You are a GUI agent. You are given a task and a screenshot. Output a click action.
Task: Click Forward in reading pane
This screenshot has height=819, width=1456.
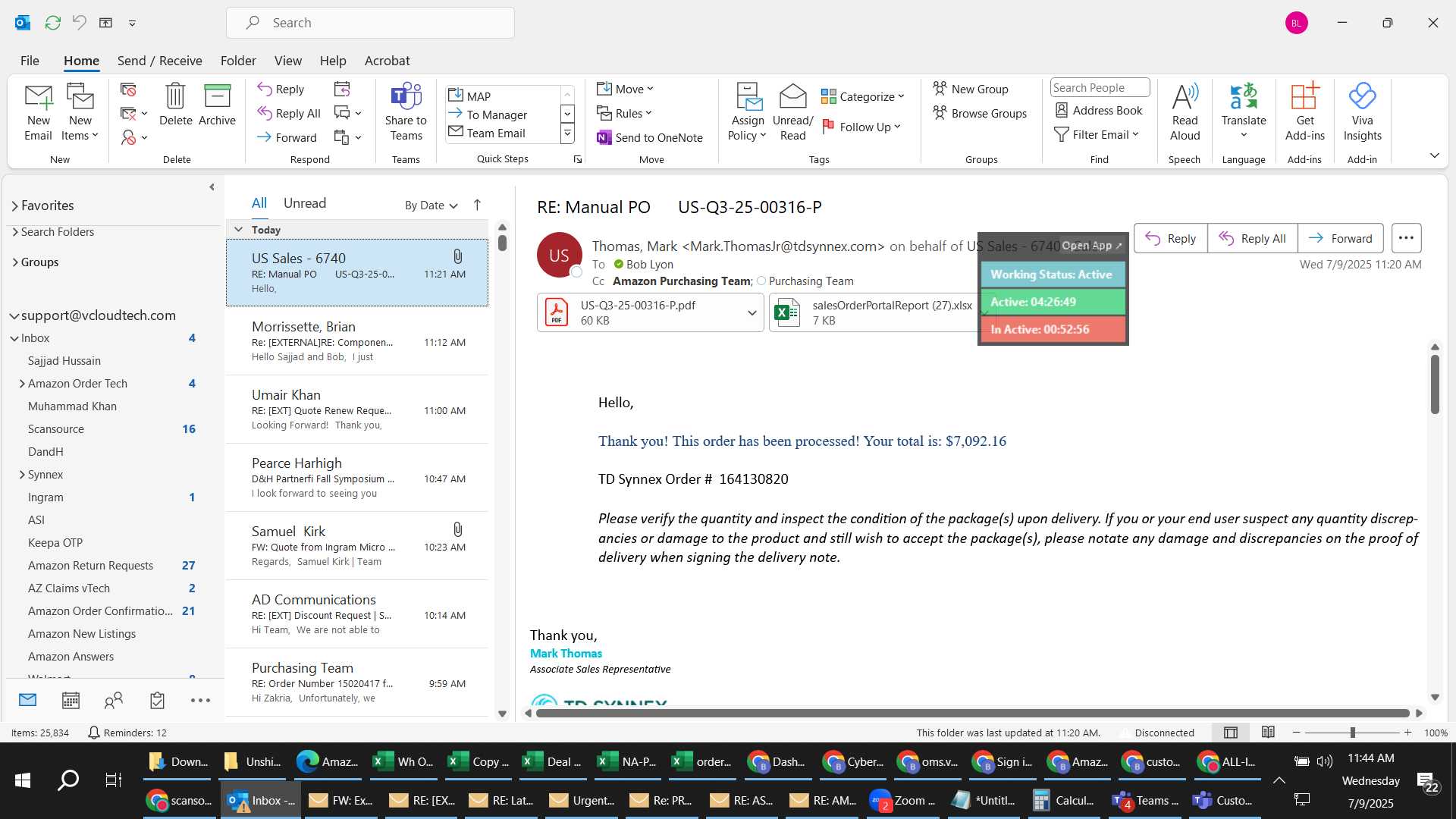pyautogui.click(x=1340, y=238)
